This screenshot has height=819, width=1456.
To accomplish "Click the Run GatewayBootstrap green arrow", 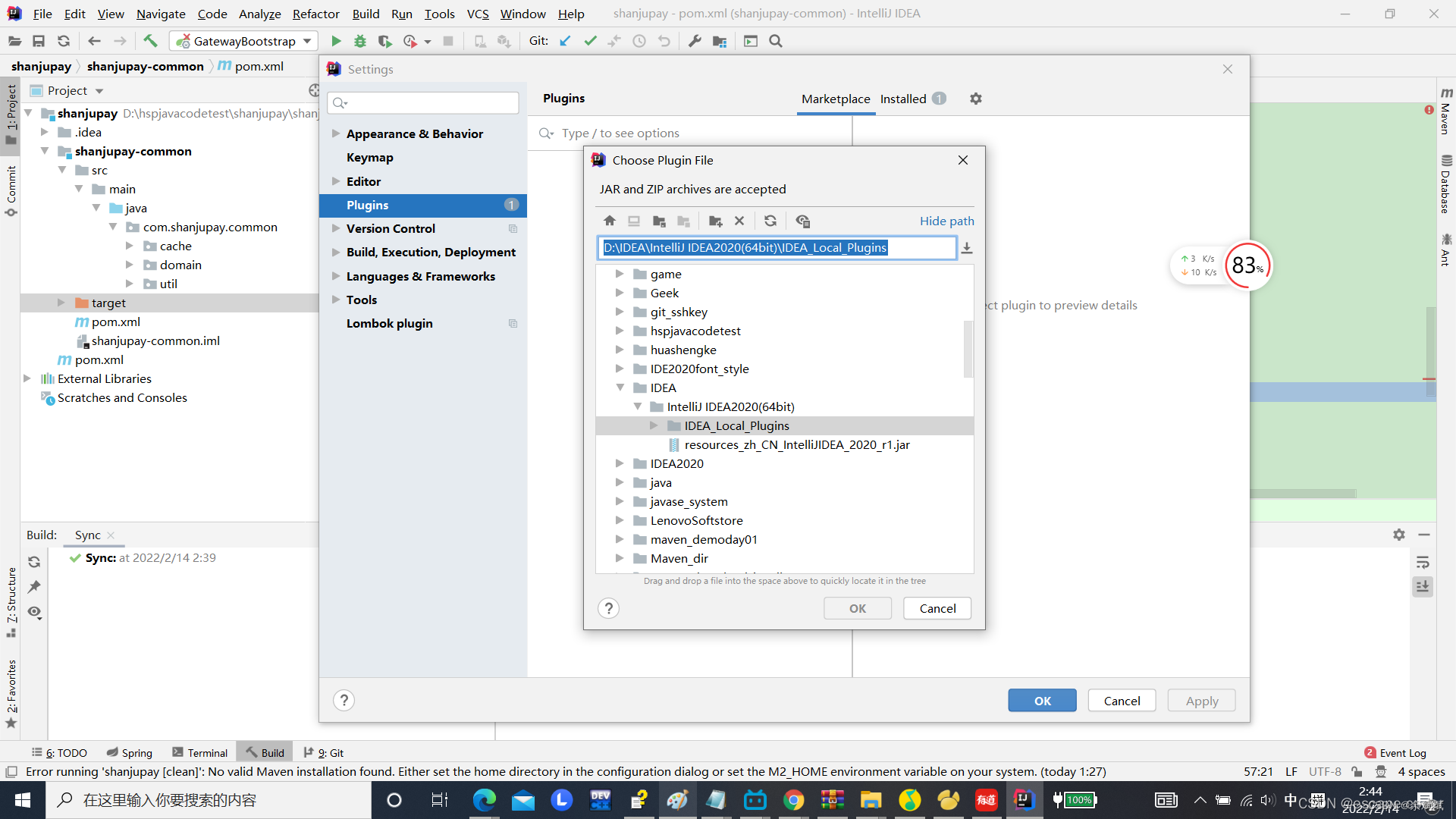I will tap(336, 41).
